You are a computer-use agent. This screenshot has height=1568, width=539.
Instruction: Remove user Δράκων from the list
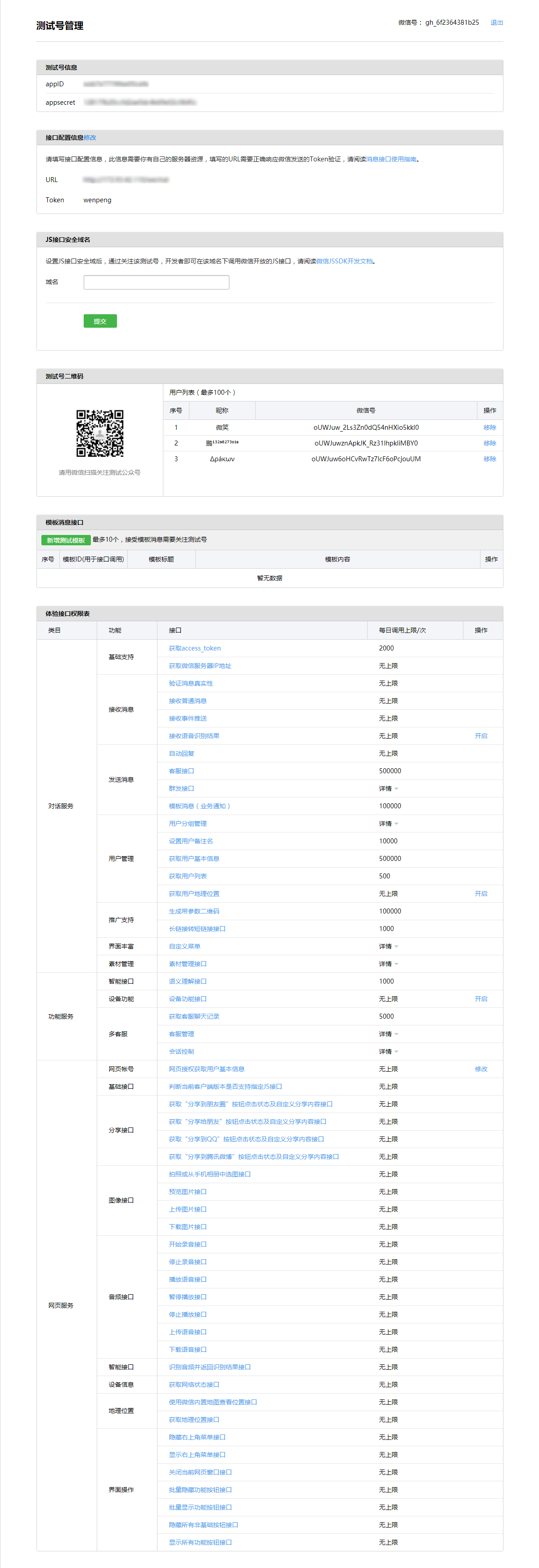tap(489, 459)
